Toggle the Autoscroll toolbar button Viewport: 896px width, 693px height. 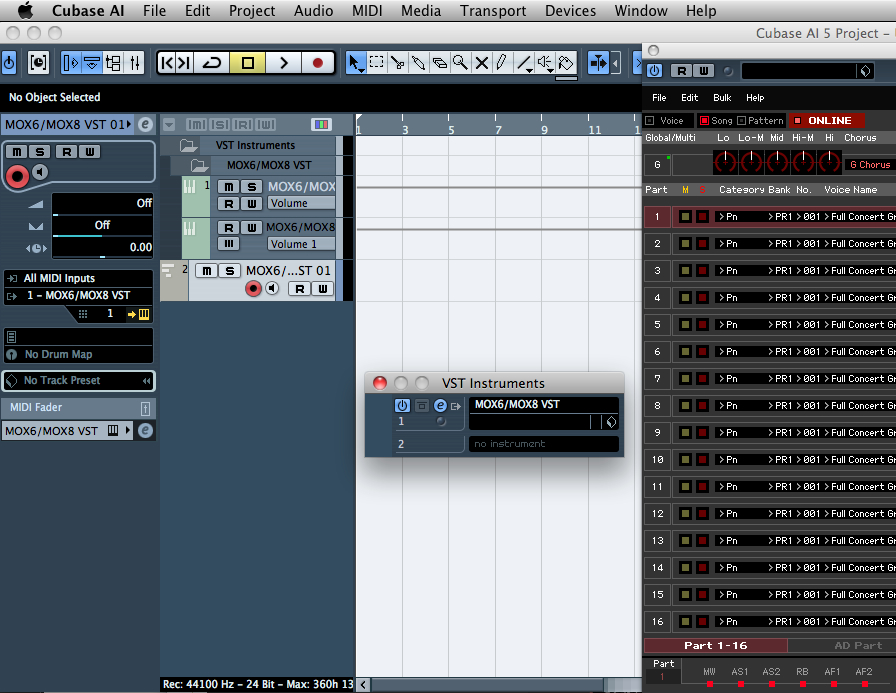[598, 62]
